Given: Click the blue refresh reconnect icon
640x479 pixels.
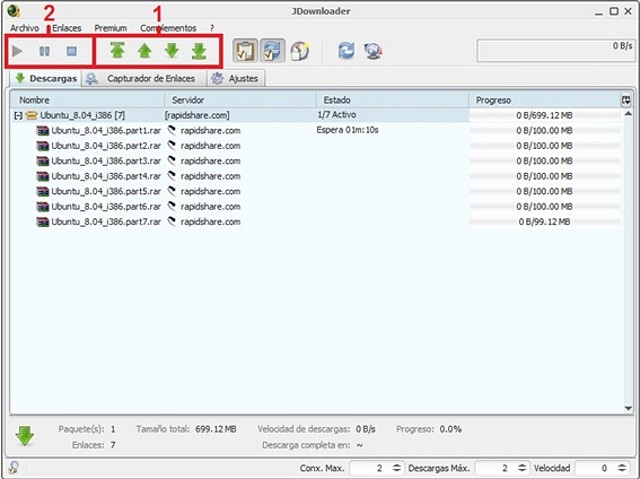Looking at the screenshot, I should (346, 51).
